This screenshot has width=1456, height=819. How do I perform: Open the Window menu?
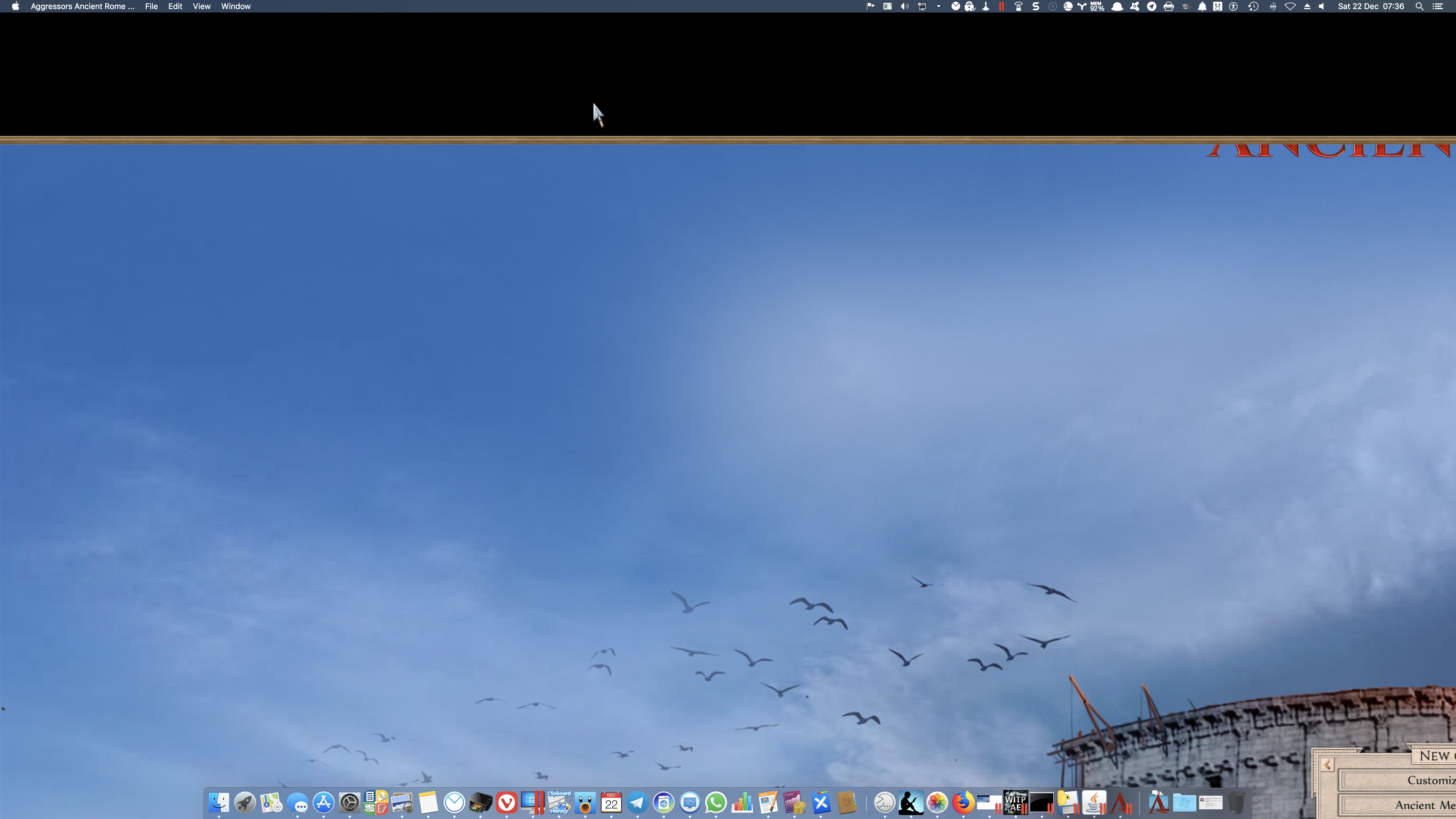[x=236, y=6]
